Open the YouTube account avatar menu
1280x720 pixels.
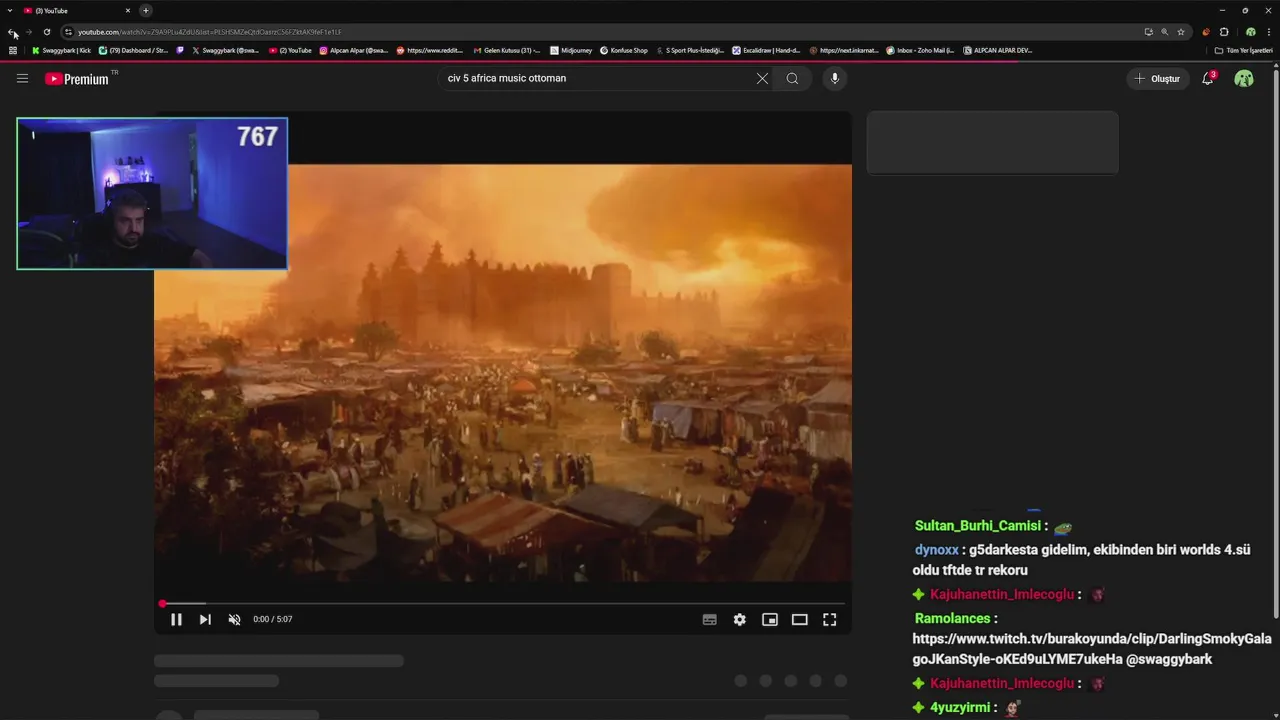coord(1244,78)
